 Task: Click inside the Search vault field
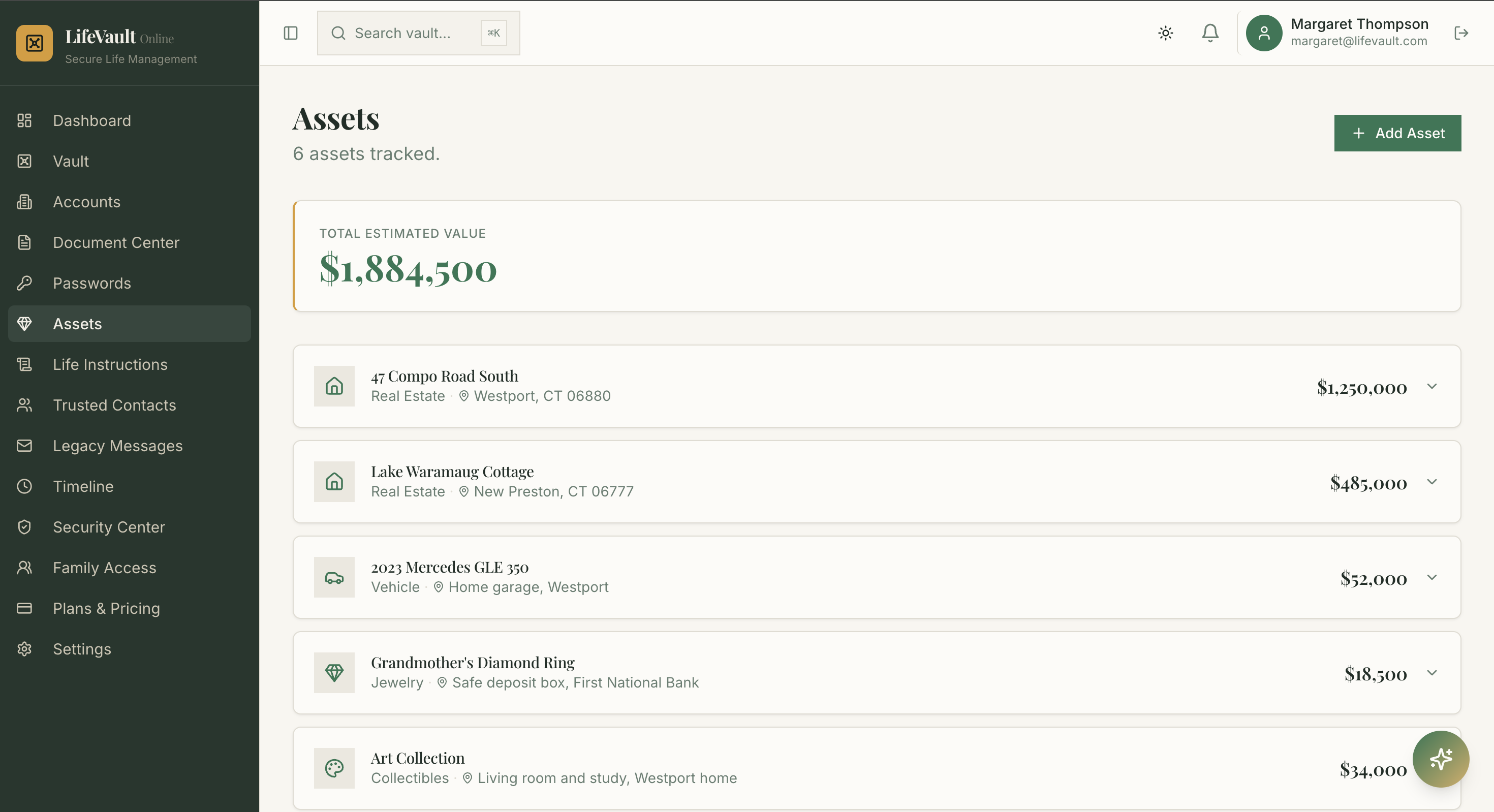point(406,33)
